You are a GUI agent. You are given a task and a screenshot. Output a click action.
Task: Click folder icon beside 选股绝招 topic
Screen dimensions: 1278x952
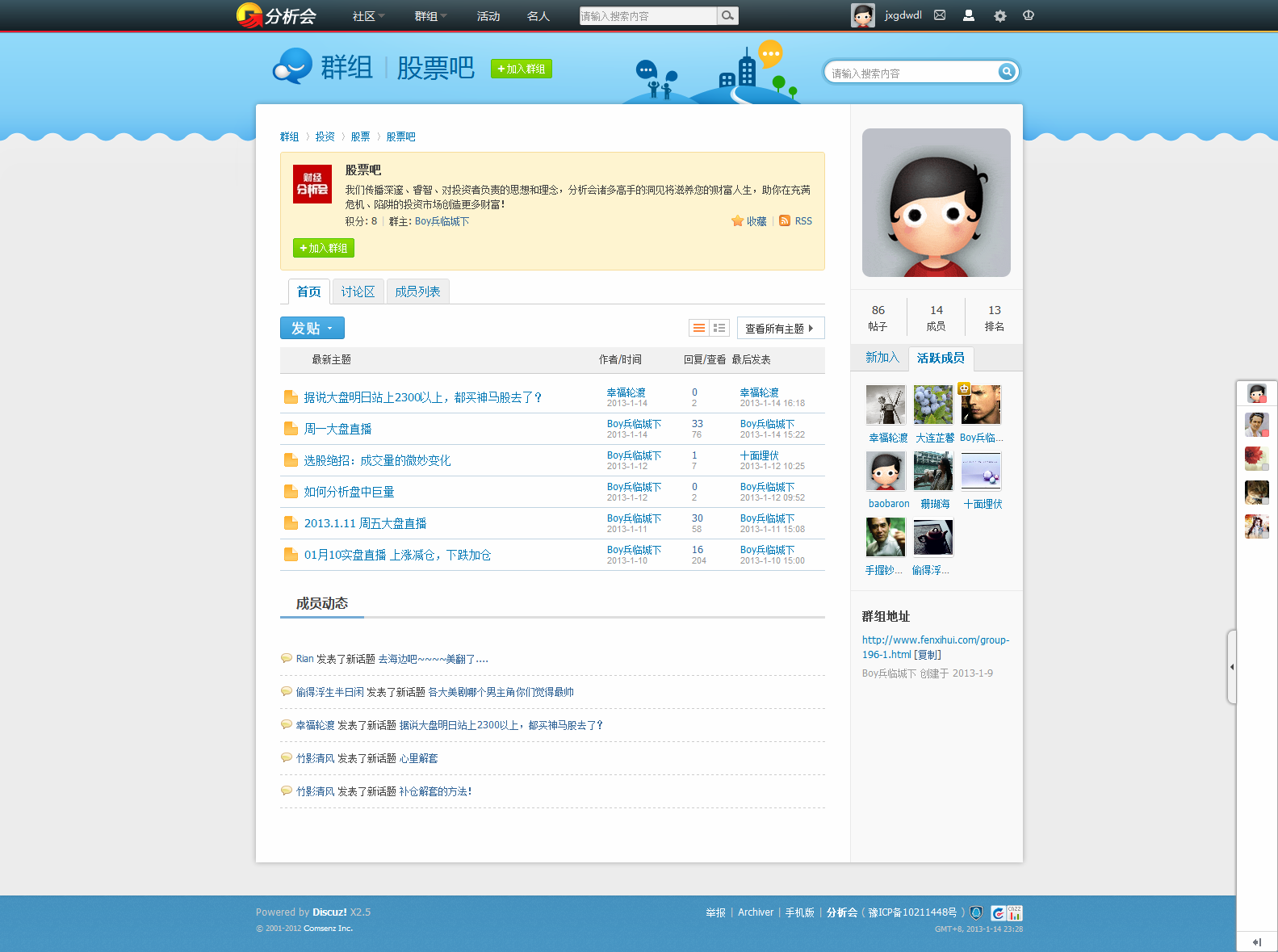pyautogui.click(x=291, y=460)
